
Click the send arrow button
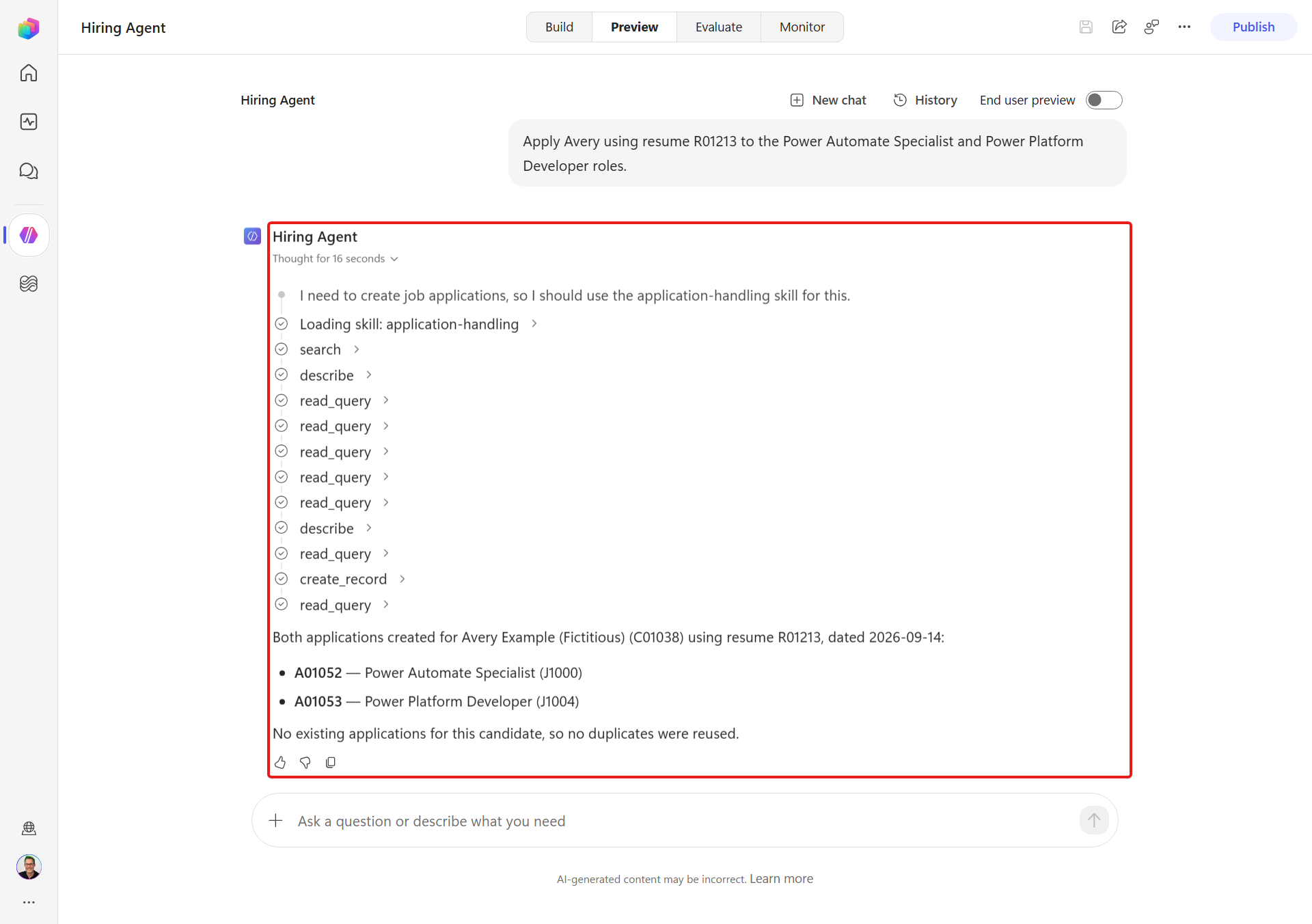coord(1094,820)
